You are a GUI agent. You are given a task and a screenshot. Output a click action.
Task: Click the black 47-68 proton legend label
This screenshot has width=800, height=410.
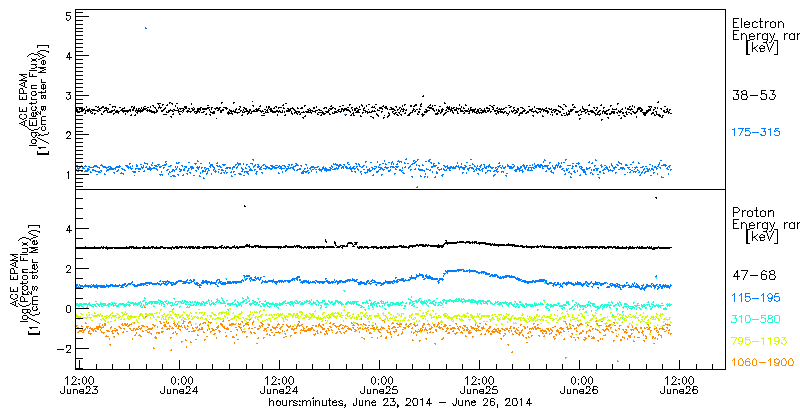(x=754, y=275)
